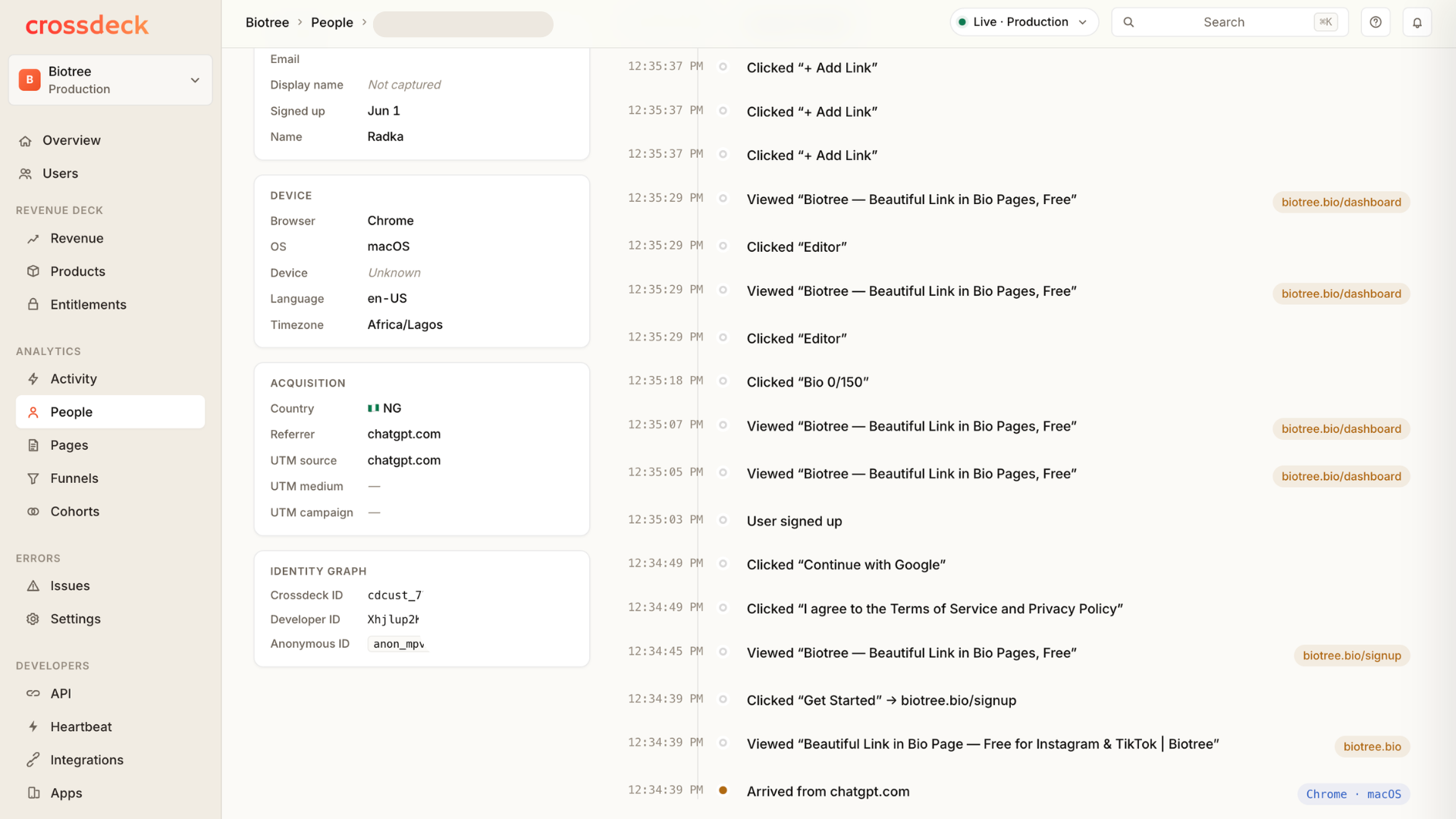Image resolution: width=1456 pixels, height=819 pixels.
Task: Click the Integrations plug icon
Action: click(x=33, y=760)
